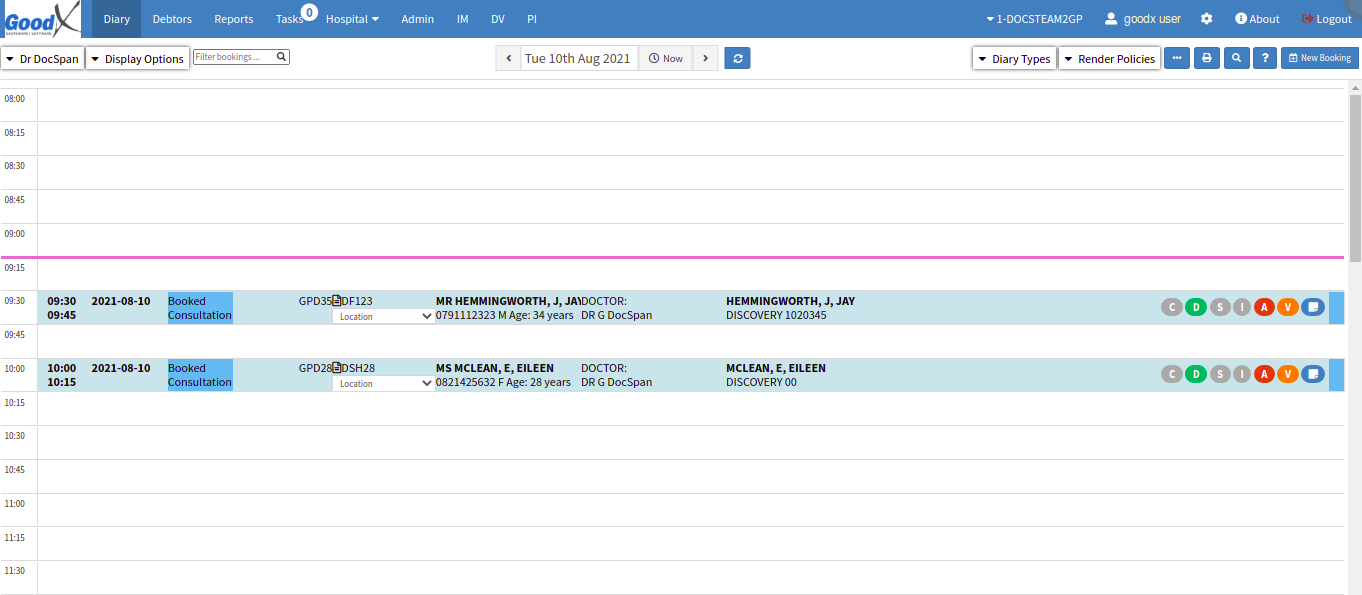1362x595 pixels.
Task: Click the Now button
Action: tap(666, 58)
